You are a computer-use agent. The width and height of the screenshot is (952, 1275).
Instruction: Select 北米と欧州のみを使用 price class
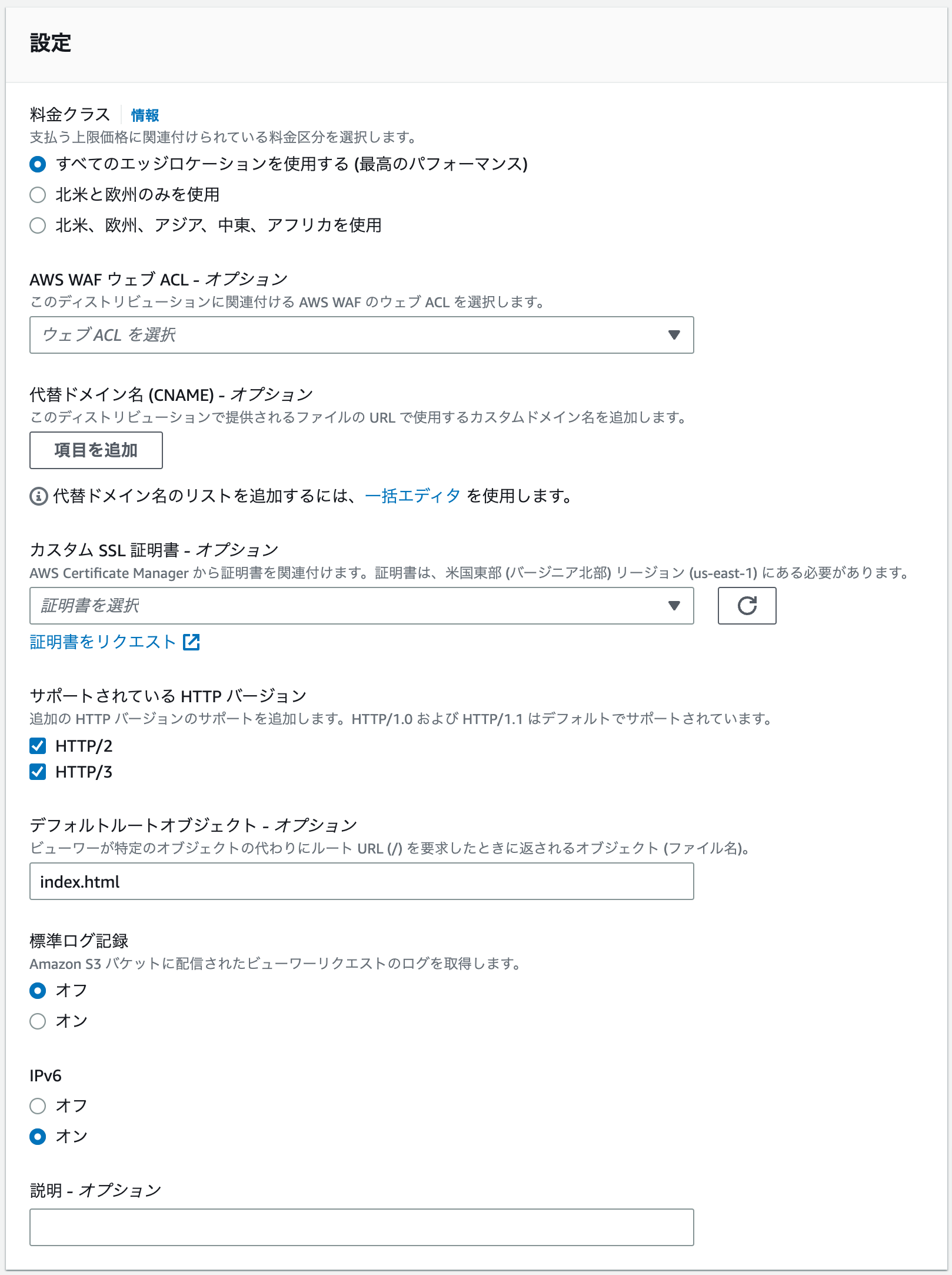tap(38, 195)
